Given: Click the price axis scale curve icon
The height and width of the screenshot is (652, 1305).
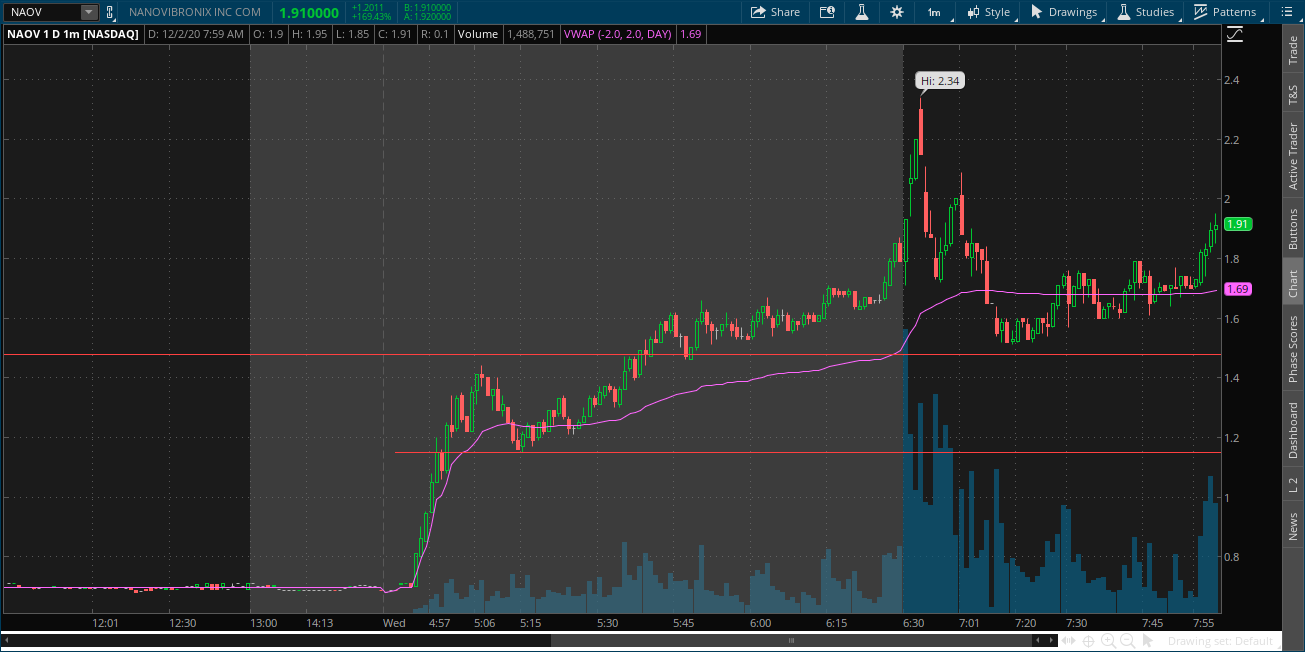Looking at the screenshot, I should click(x=1235, y=34).
